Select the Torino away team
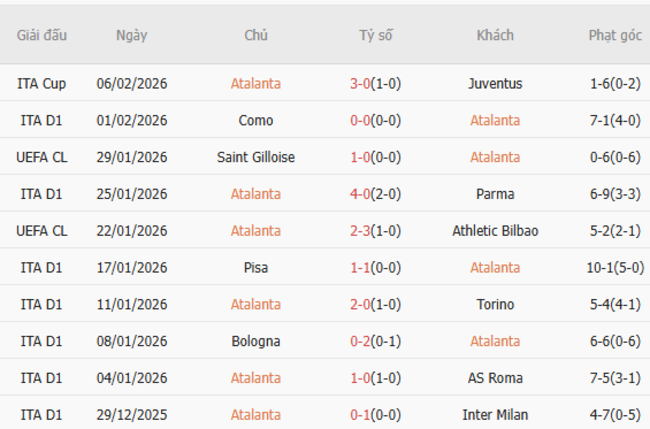This screenshot has width=650, height=429. (494, 304)
